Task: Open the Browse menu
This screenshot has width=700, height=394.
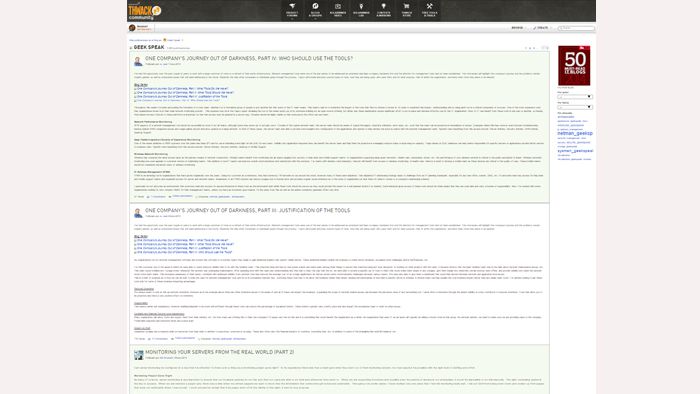Action: (x=517, y=28)
